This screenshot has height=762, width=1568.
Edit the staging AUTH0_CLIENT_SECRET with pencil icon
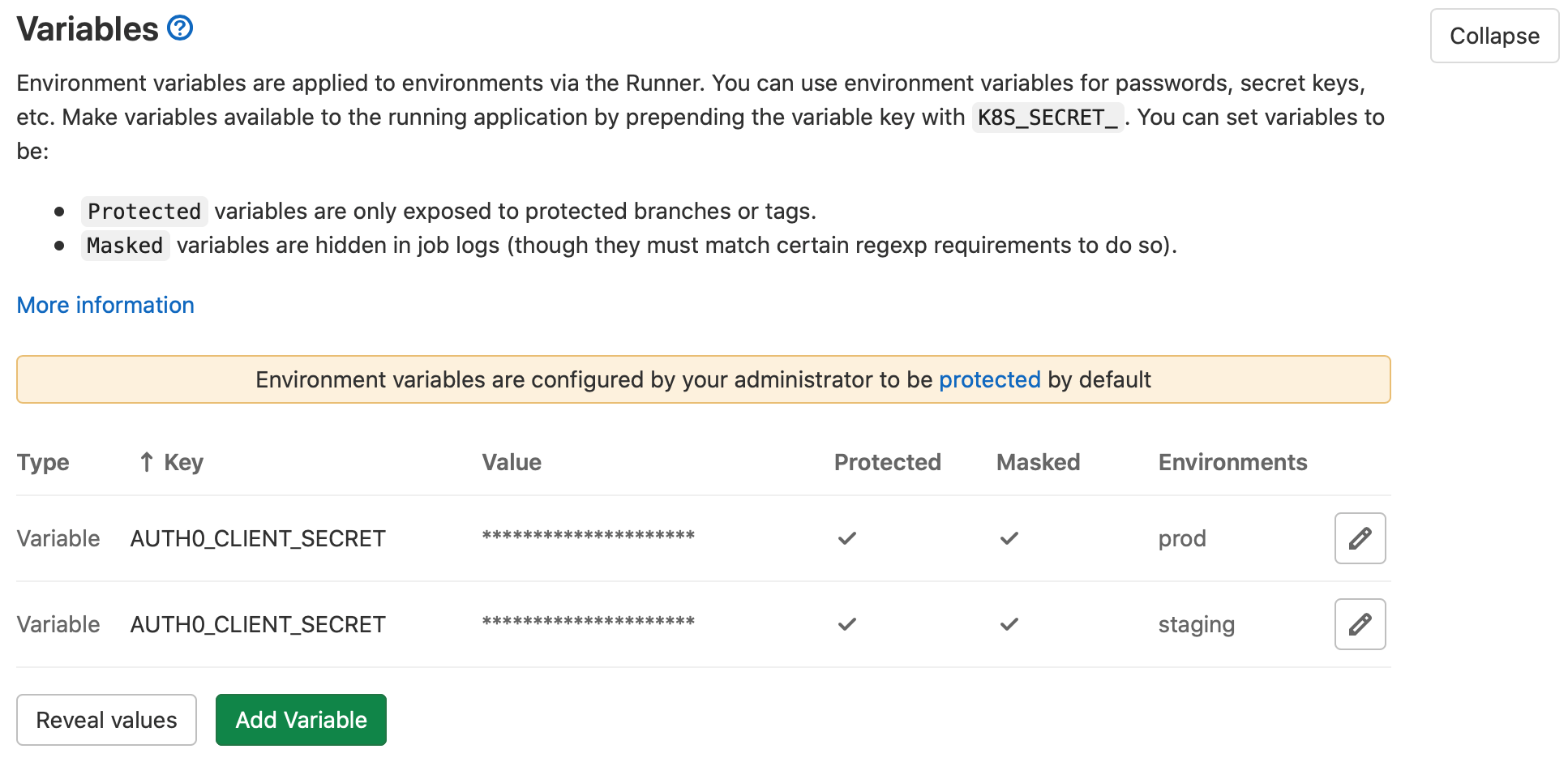pyautogui.click(x=1359, y=624)
